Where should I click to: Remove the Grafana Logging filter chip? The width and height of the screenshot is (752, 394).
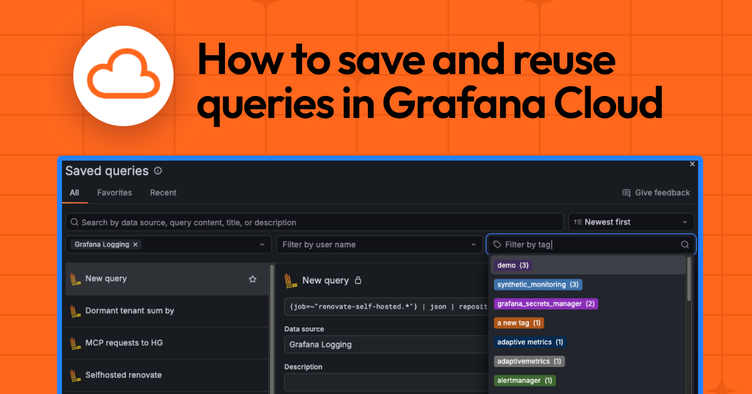(135, 244)
